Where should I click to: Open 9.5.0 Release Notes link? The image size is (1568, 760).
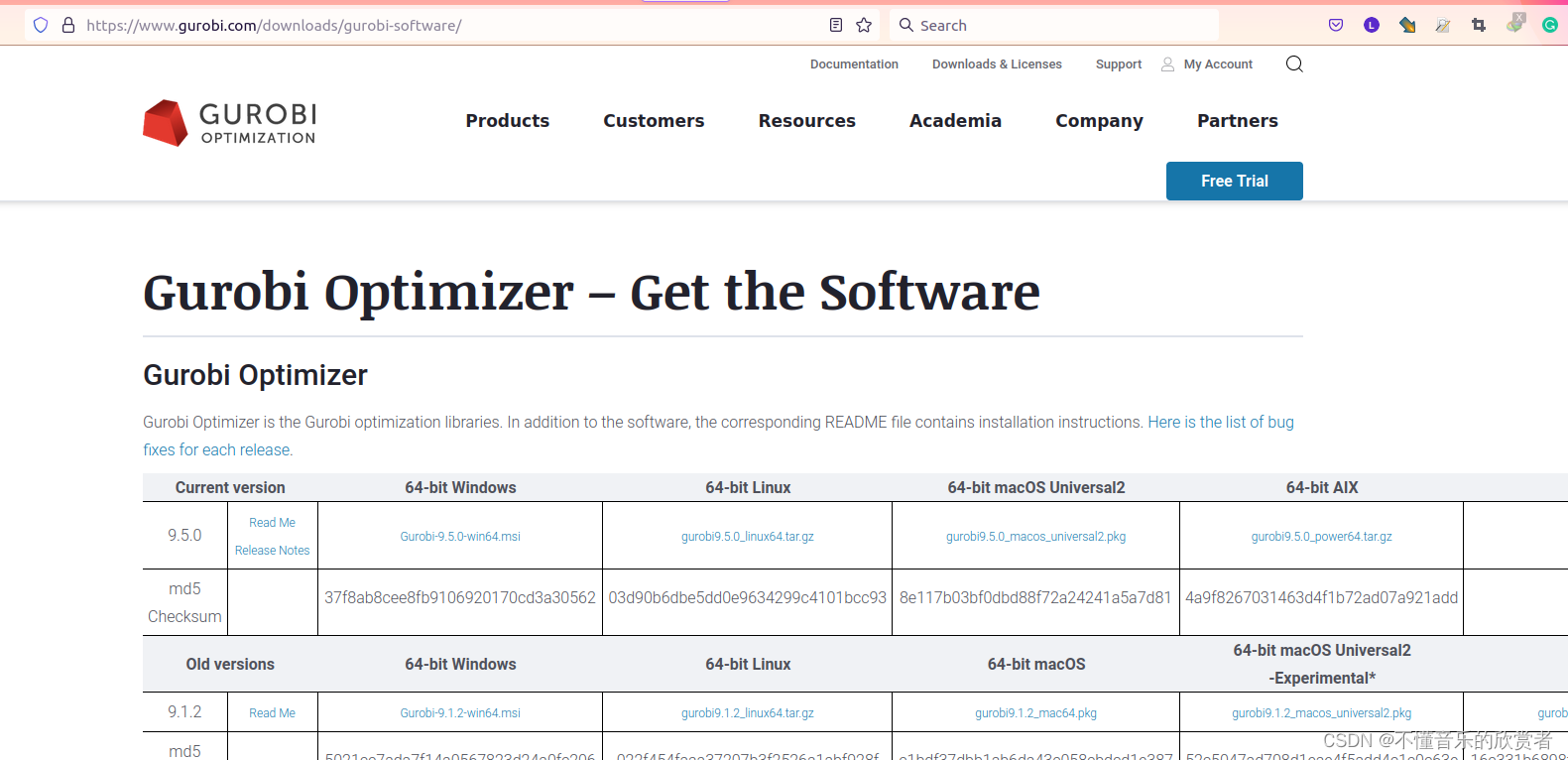(x=272, y=551)
